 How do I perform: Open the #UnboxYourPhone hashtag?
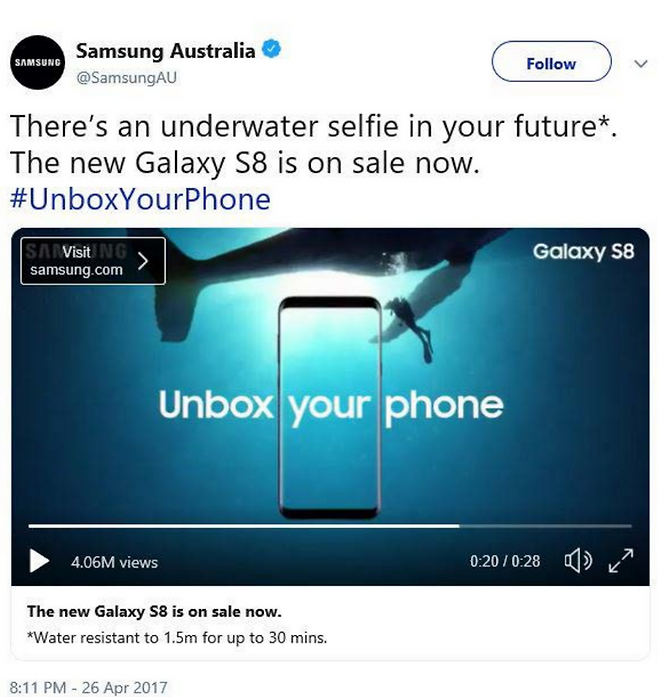[140, 199]
